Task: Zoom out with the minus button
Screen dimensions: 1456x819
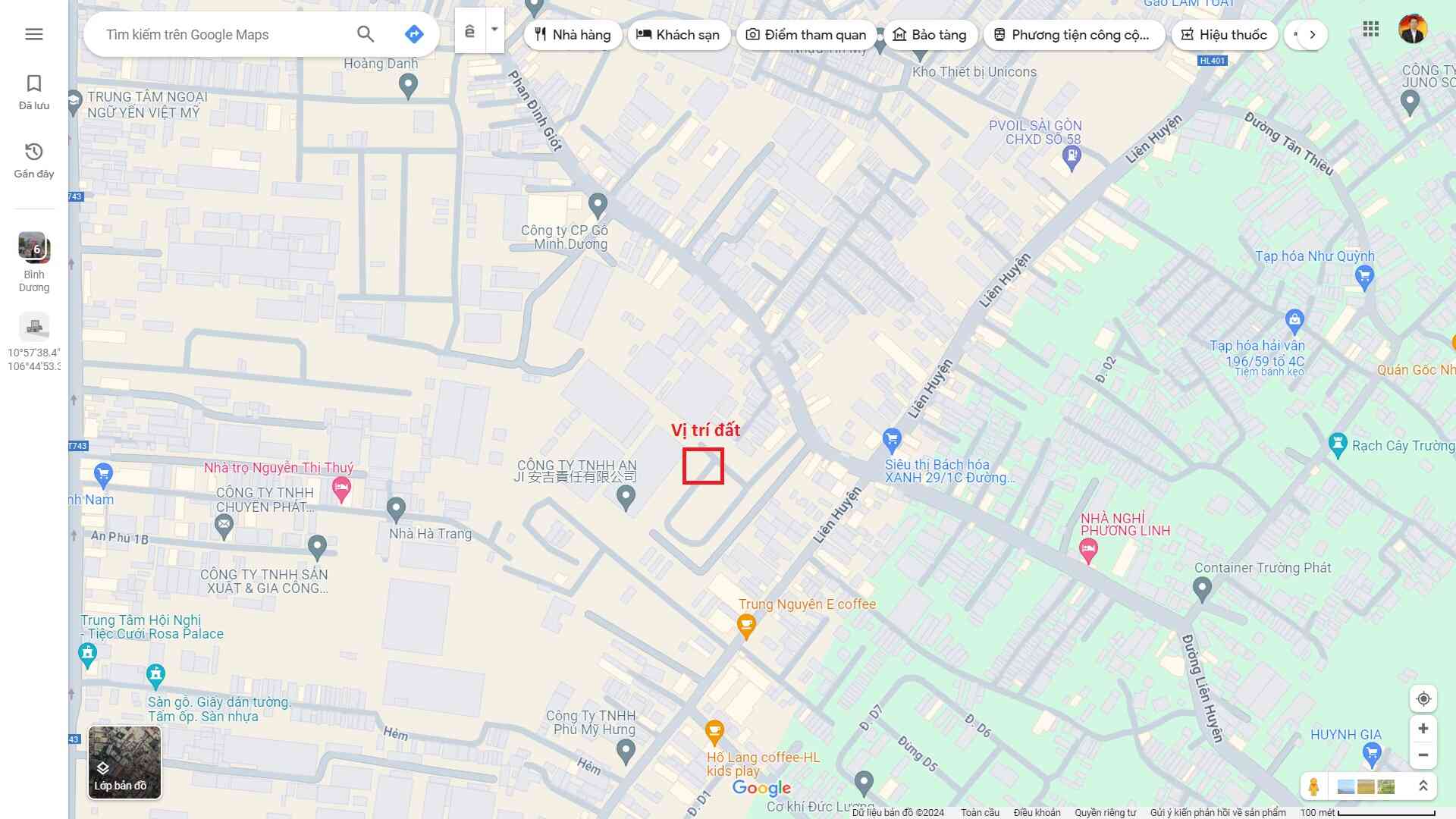Action: tap(1423, 755)
